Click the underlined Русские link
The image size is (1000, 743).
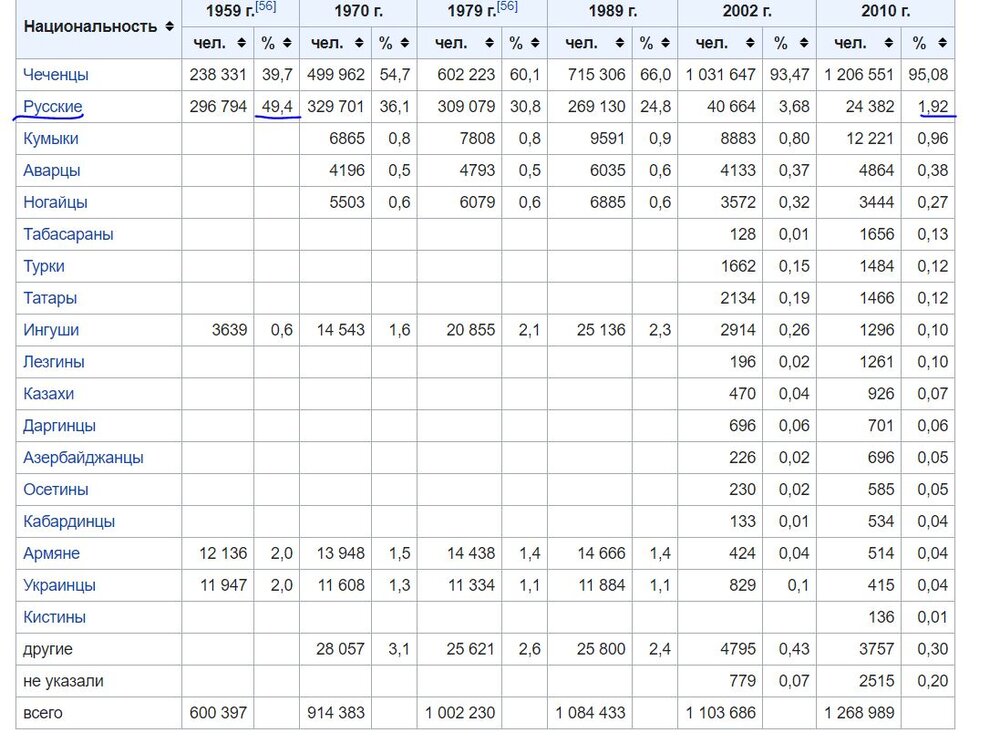(x=52, y=107)
